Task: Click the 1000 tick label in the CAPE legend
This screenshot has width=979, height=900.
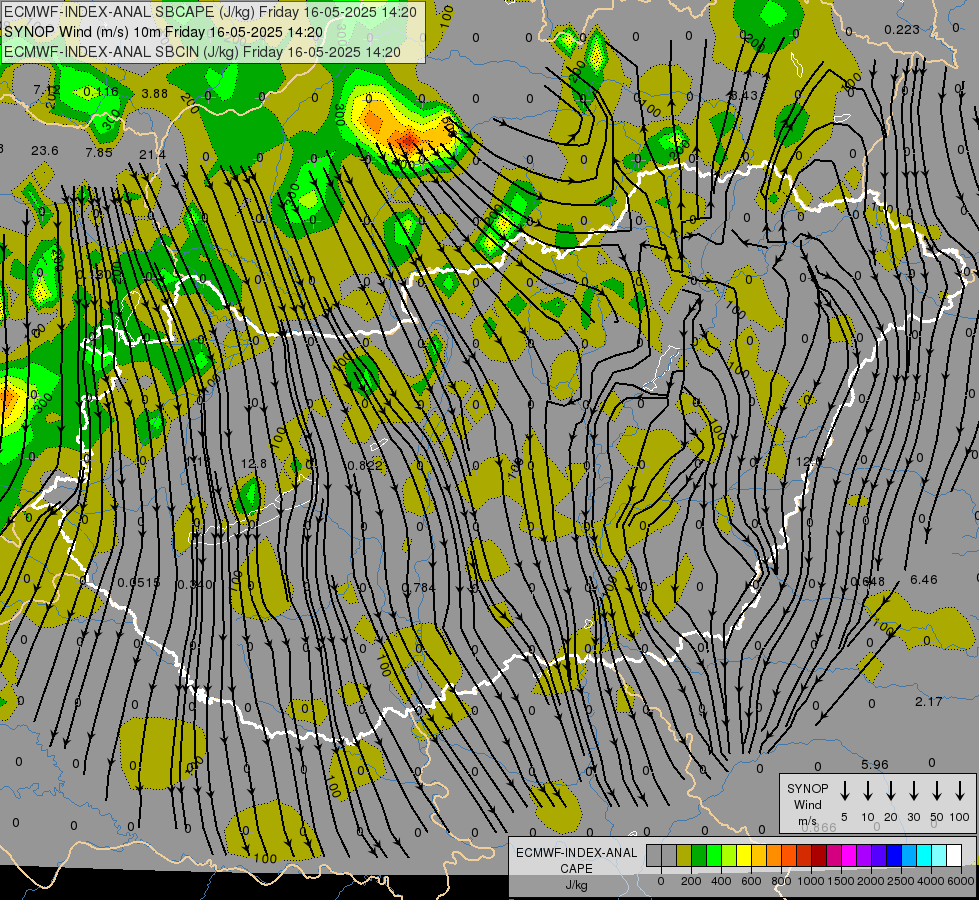Action: click(x=811, y=881)
